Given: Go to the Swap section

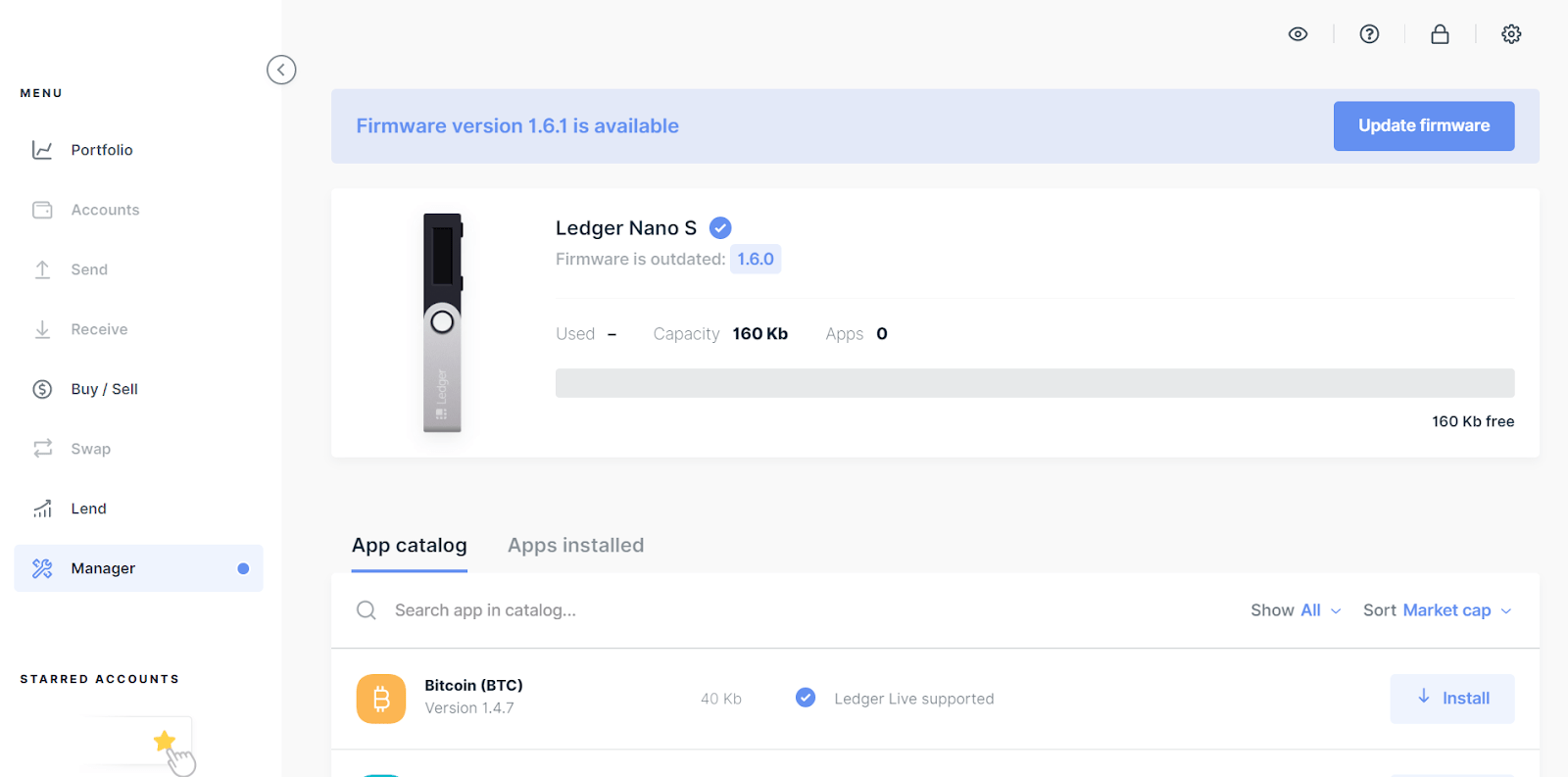Looking at the screenshot, I should click(x=90, y=448).
